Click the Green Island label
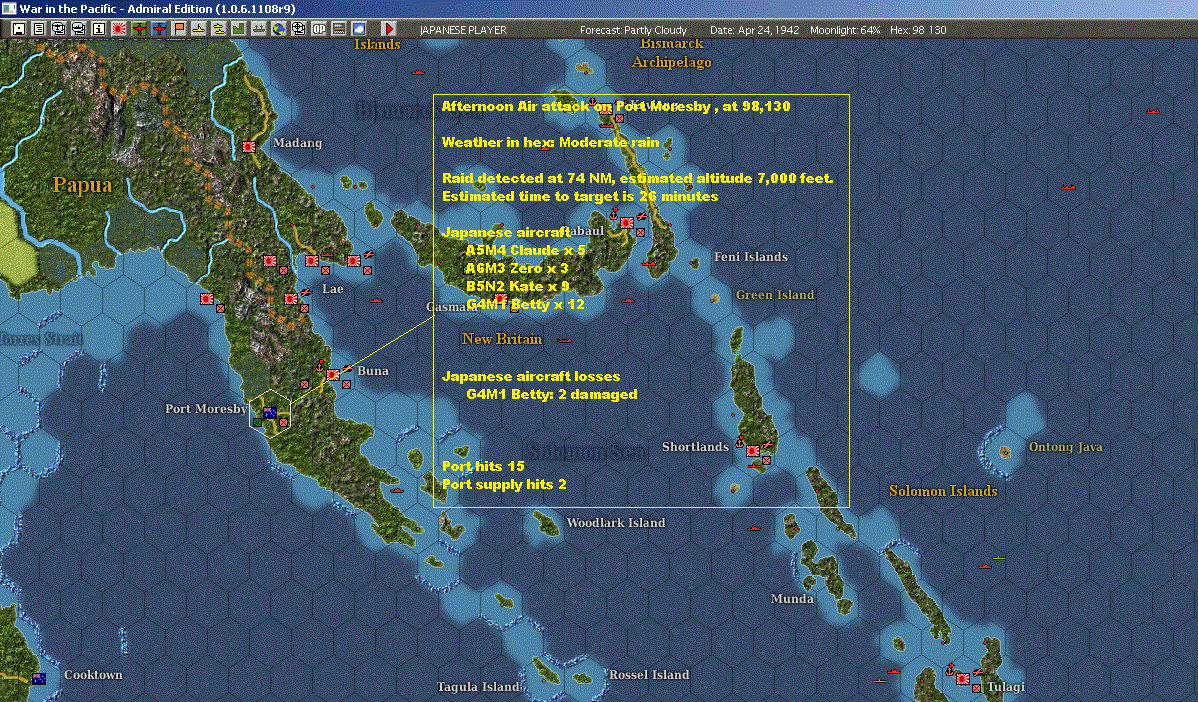The height and width of the screenshot is (702, 1198). 775,295
